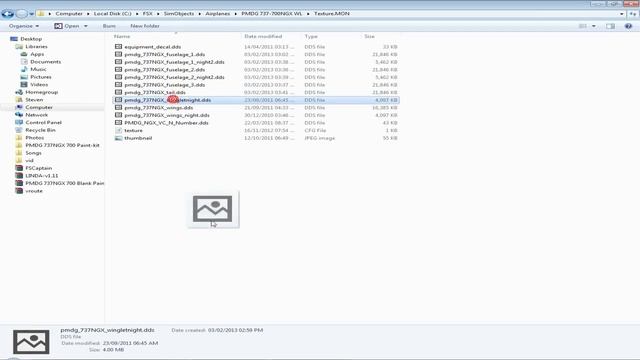Select the pmdg_737NGX_fuselage_3.dds file
Image resolution: width=640 pixels, height=360 pixels.
click(256, 85)
